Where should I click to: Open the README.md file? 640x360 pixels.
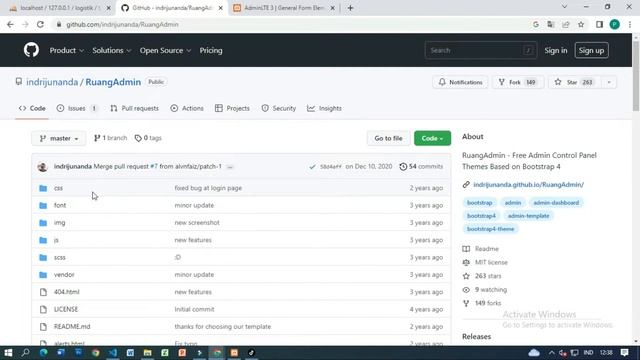(x=72, y=327)
